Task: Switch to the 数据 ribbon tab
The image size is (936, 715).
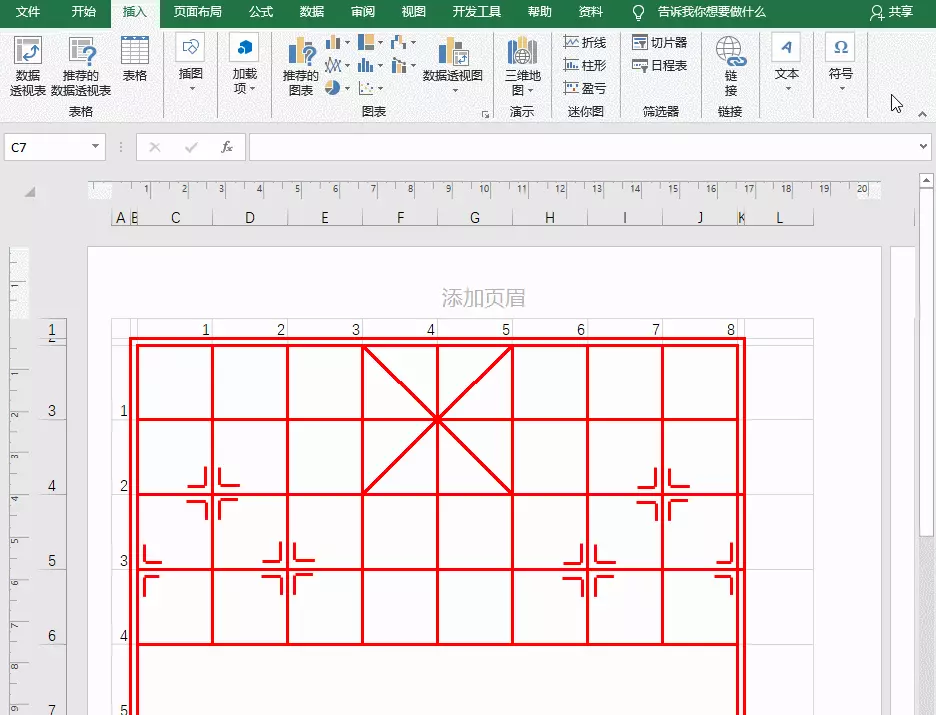Action: point(311,14)
